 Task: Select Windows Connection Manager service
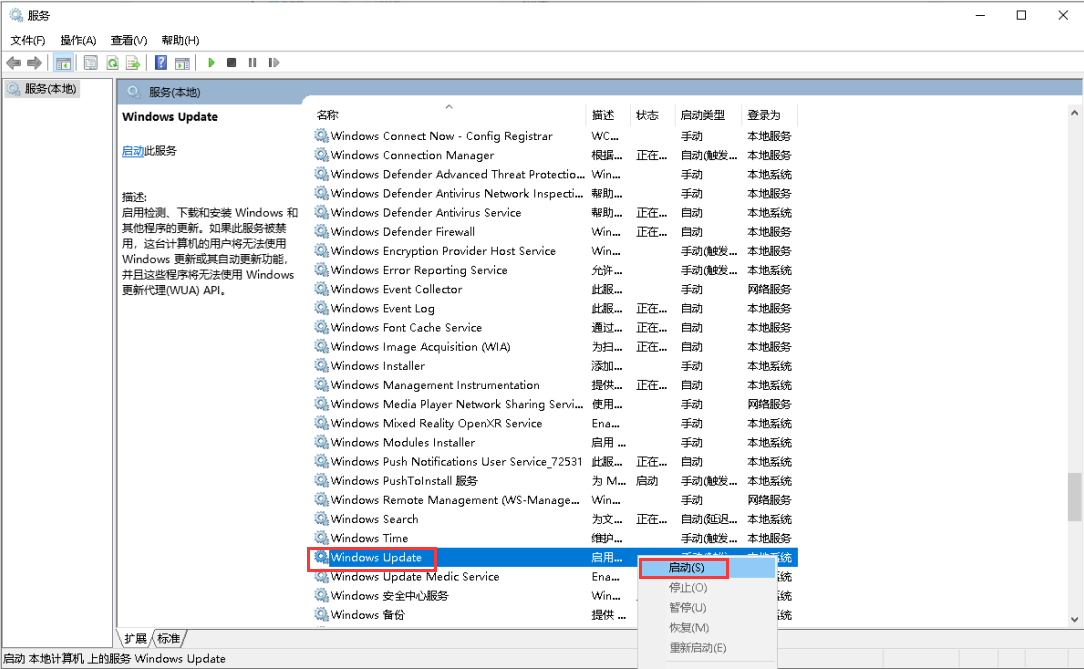554,156
